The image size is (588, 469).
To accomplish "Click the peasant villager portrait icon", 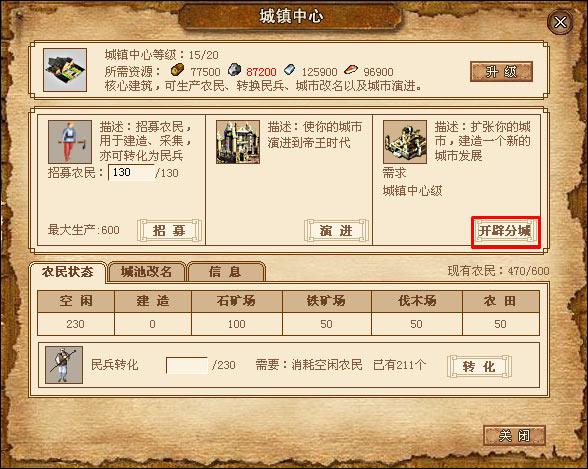I will [x=70, y=142].
